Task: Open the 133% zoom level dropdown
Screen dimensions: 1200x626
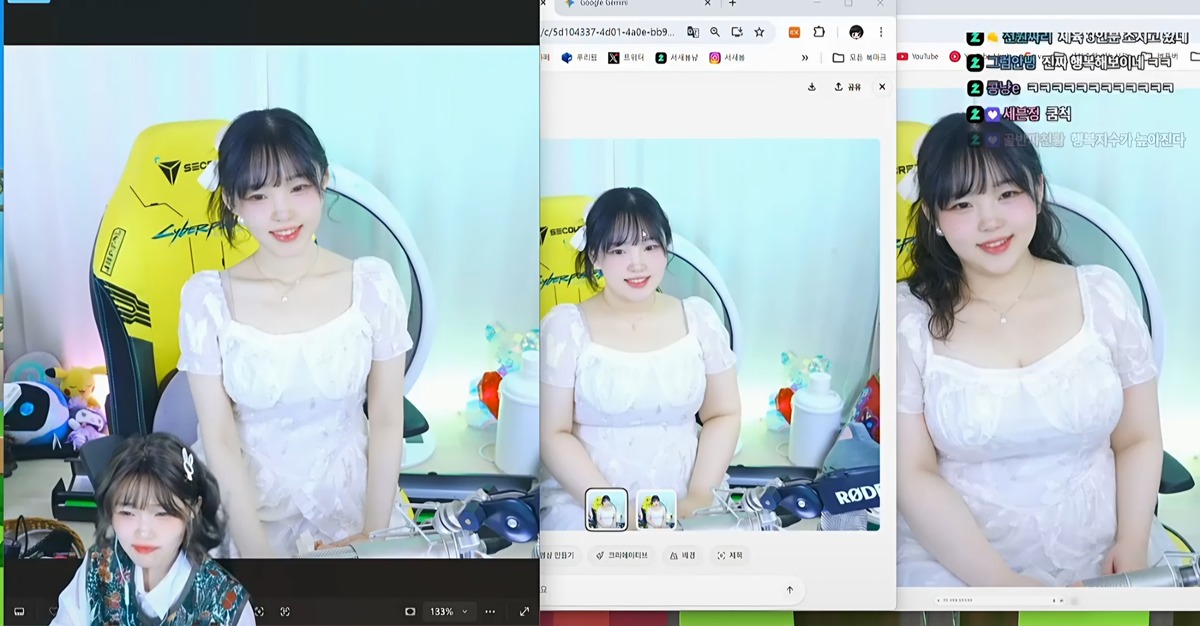Action: point(448,611)
